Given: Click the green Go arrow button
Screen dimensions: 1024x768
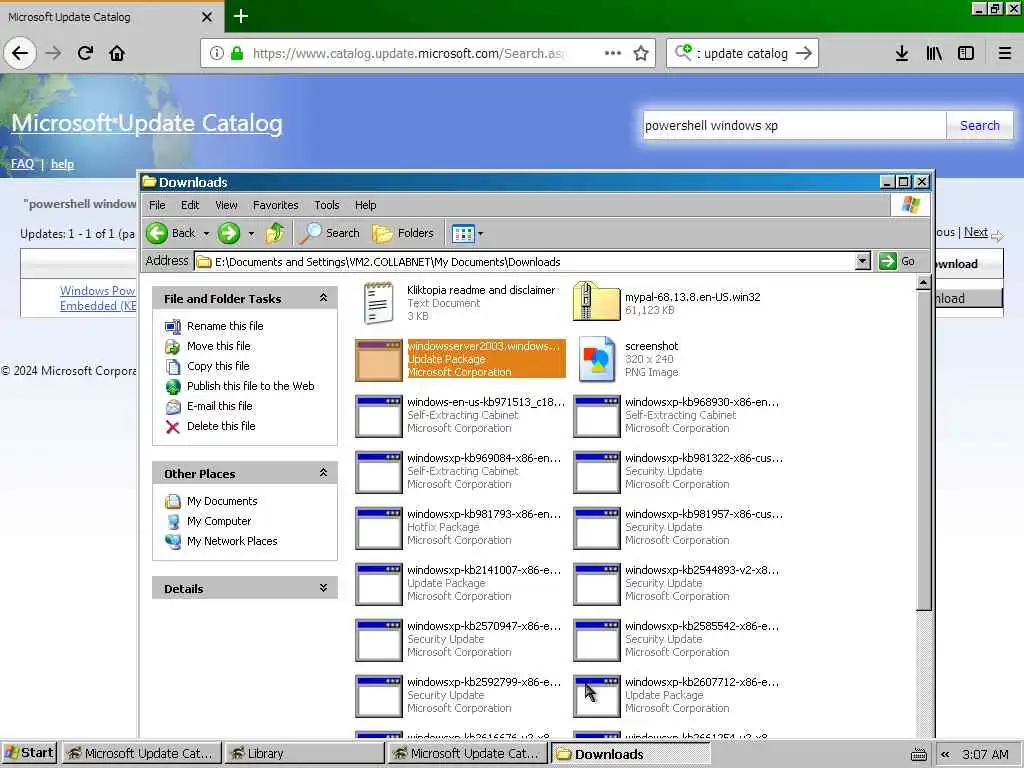Looking at the screenshot, I should pos(888,261).
